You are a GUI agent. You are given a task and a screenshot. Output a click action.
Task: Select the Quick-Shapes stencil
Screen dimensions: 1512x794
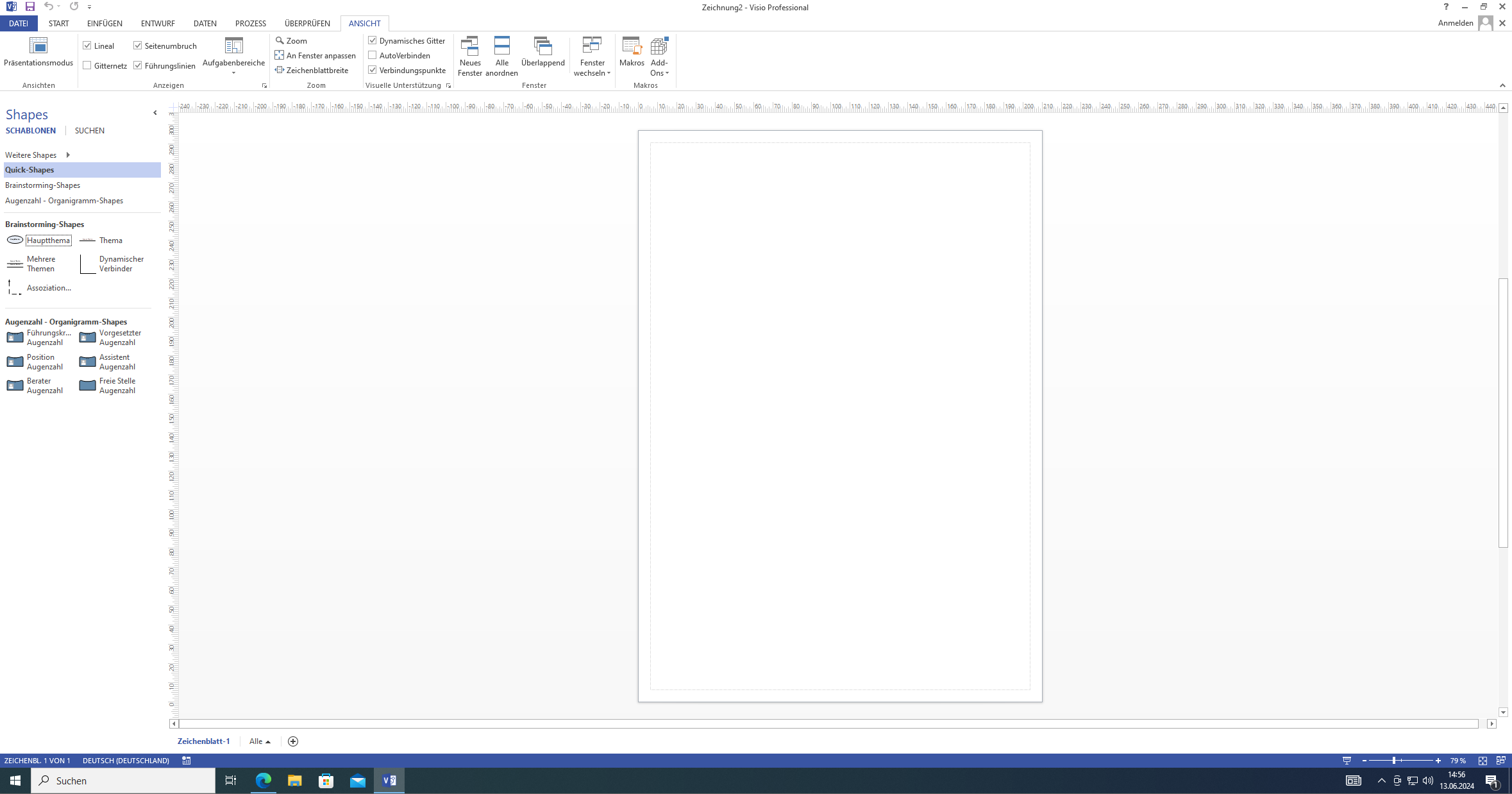(x=82, y=170)
